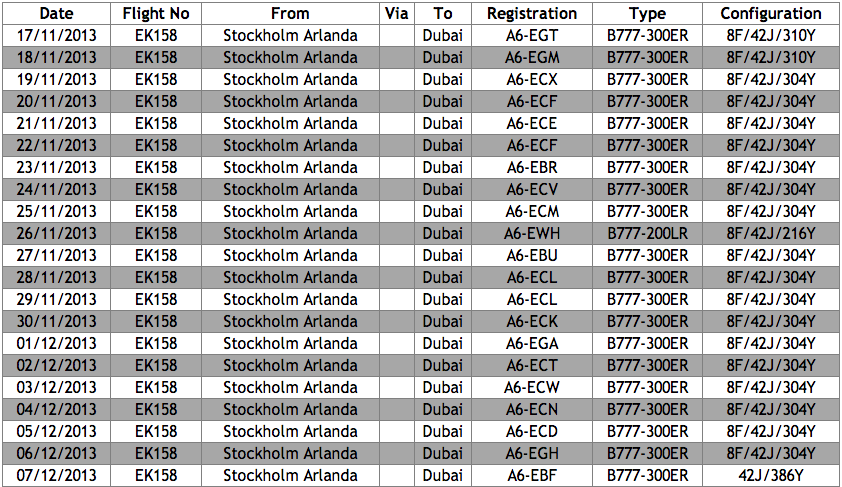Image resolution: width=842 pixels, height=487 pixels.
Task: Select the Type column header
Action: pos(648,14)
